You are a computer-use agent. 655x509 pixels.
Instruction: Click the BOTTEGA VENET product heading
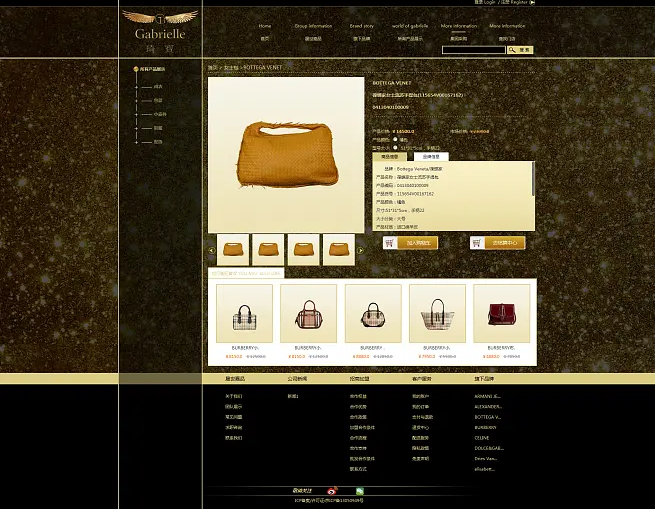pos(392,83)
